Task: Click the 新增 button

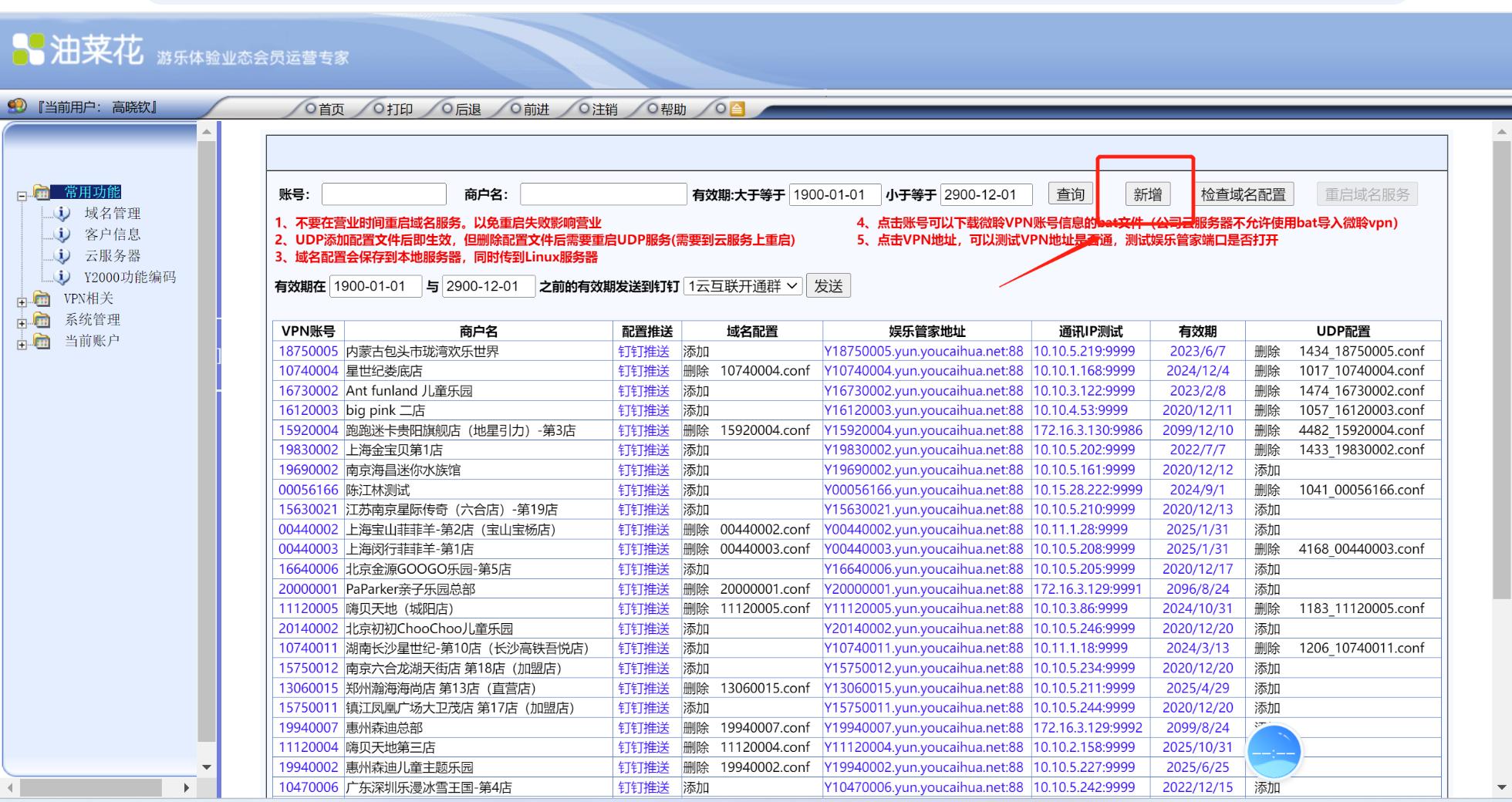Action: [x=1148, y=194]
